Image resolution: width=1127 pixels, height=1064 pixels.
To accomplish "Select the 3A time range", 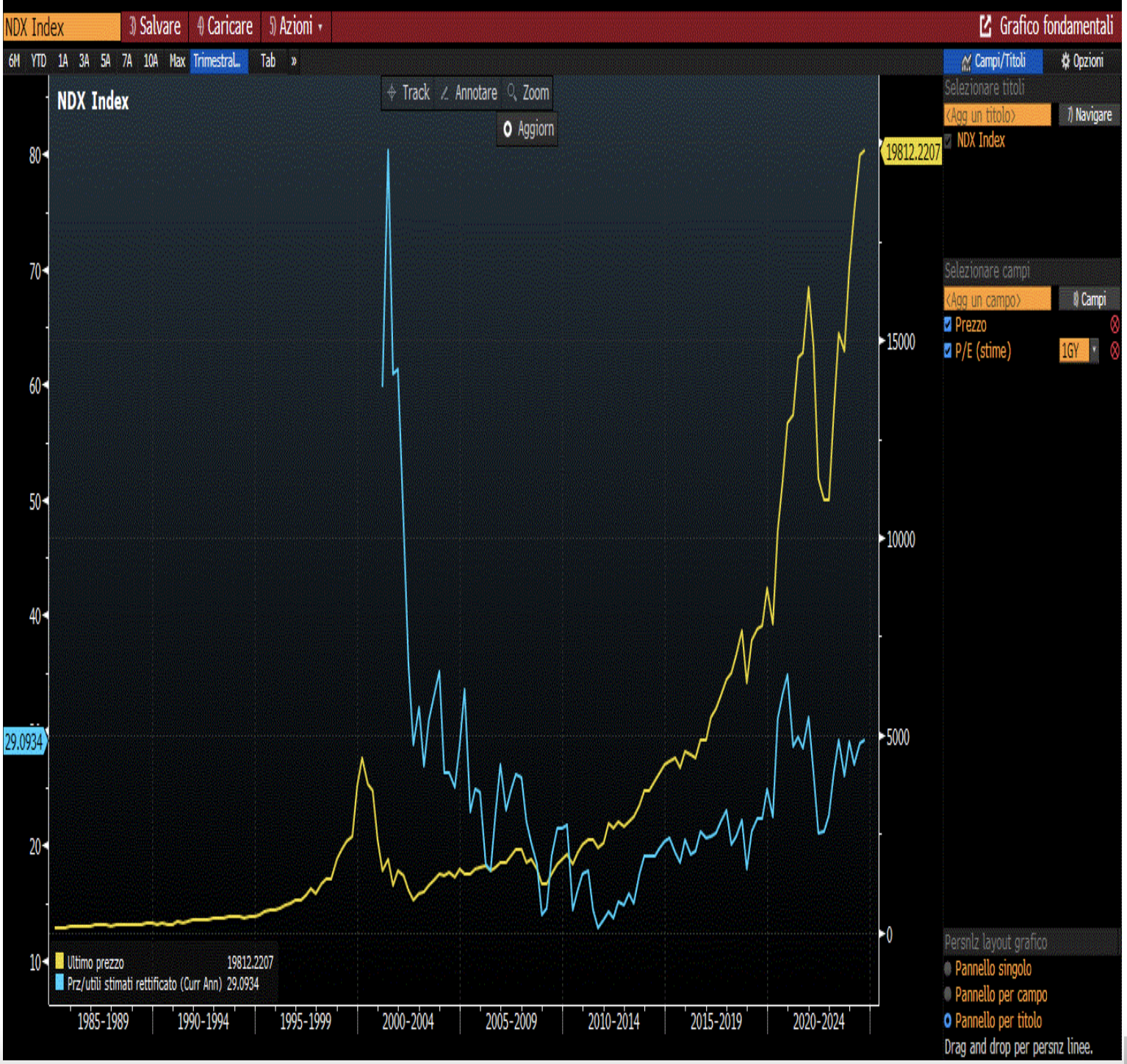I will (x=84, y=61).
